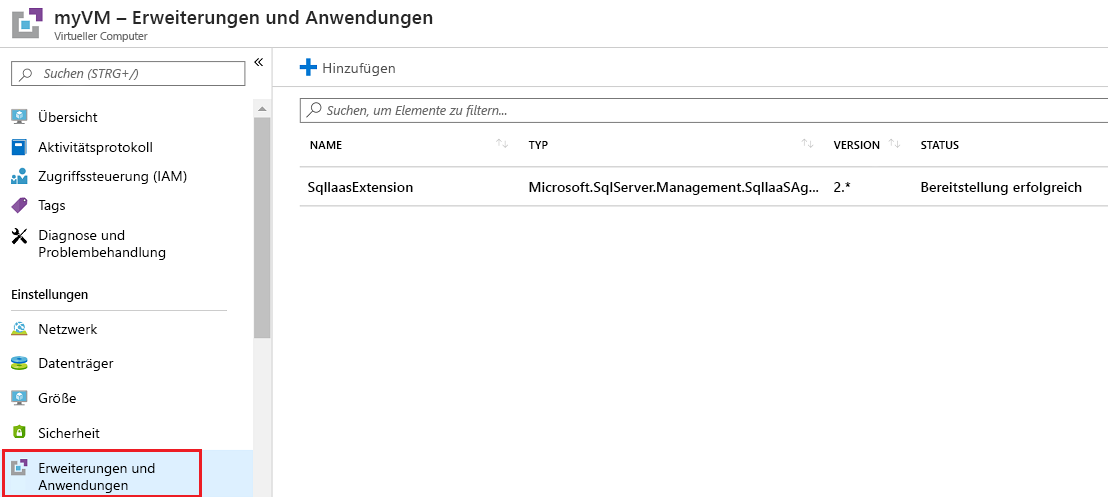1108x497 pixels.
Task: Click the STATUS column header
Action: click(940, 145)
